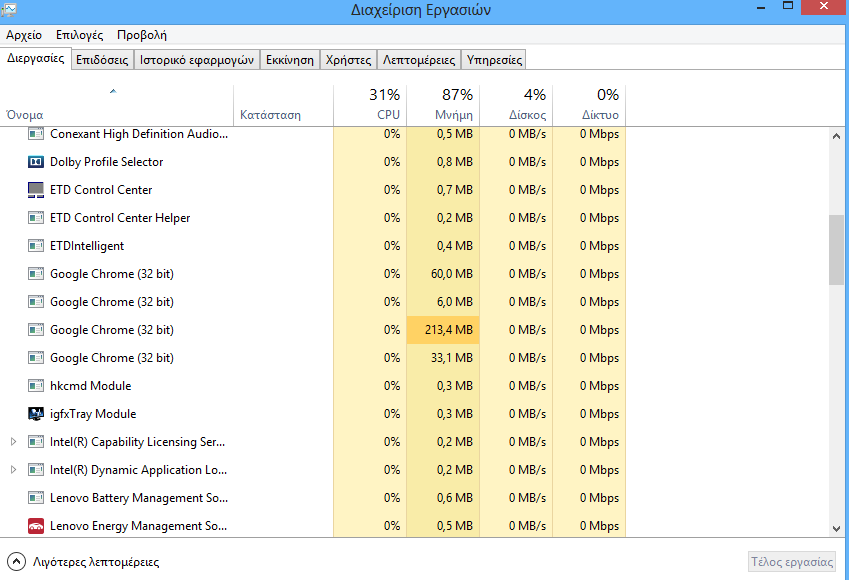This screenshot has width=849, height=580.
Task: Click the Lenovo Battery Management icon
Action: (x=36, y=498)
